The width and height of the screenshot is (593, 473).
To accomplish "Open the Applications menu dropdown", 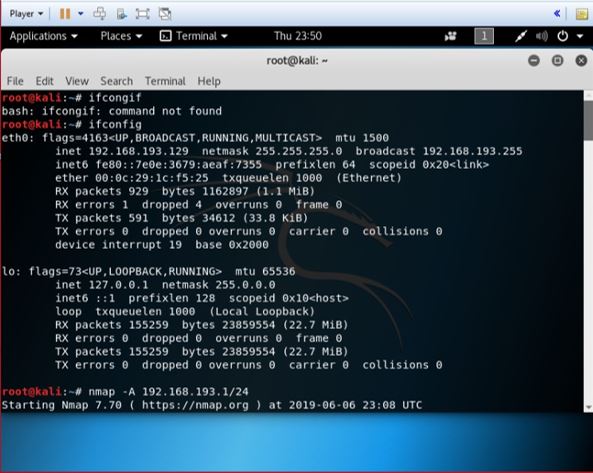I will [x=43, y=36].
